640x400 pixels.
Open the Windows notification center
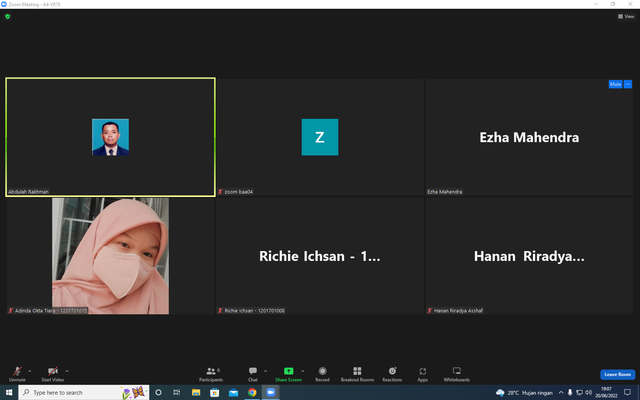click(x=627, y=392)
